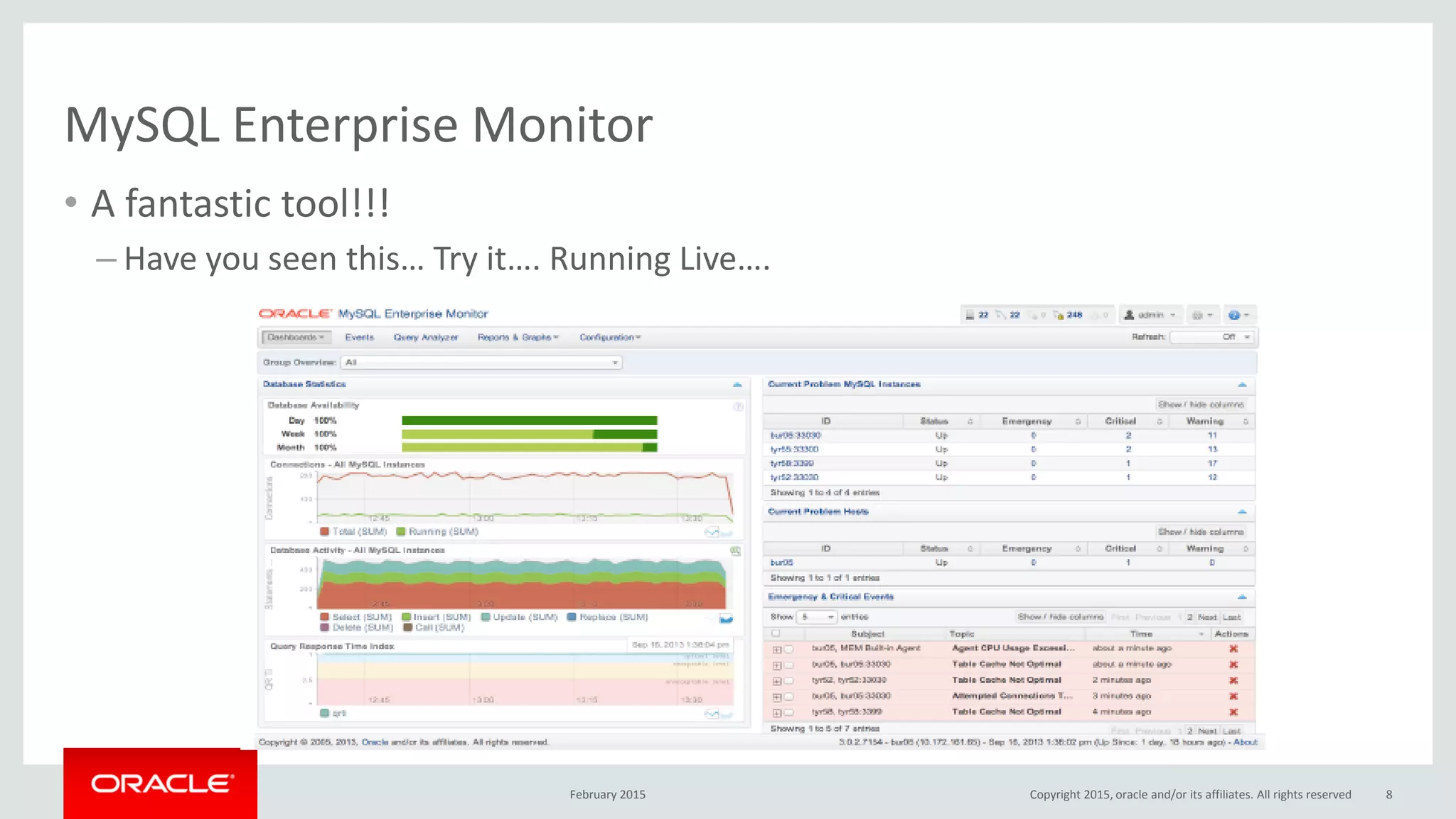Viewport: 1456px width, 819px height.
Task: Go to the Events tab
Action: [359, 337]
